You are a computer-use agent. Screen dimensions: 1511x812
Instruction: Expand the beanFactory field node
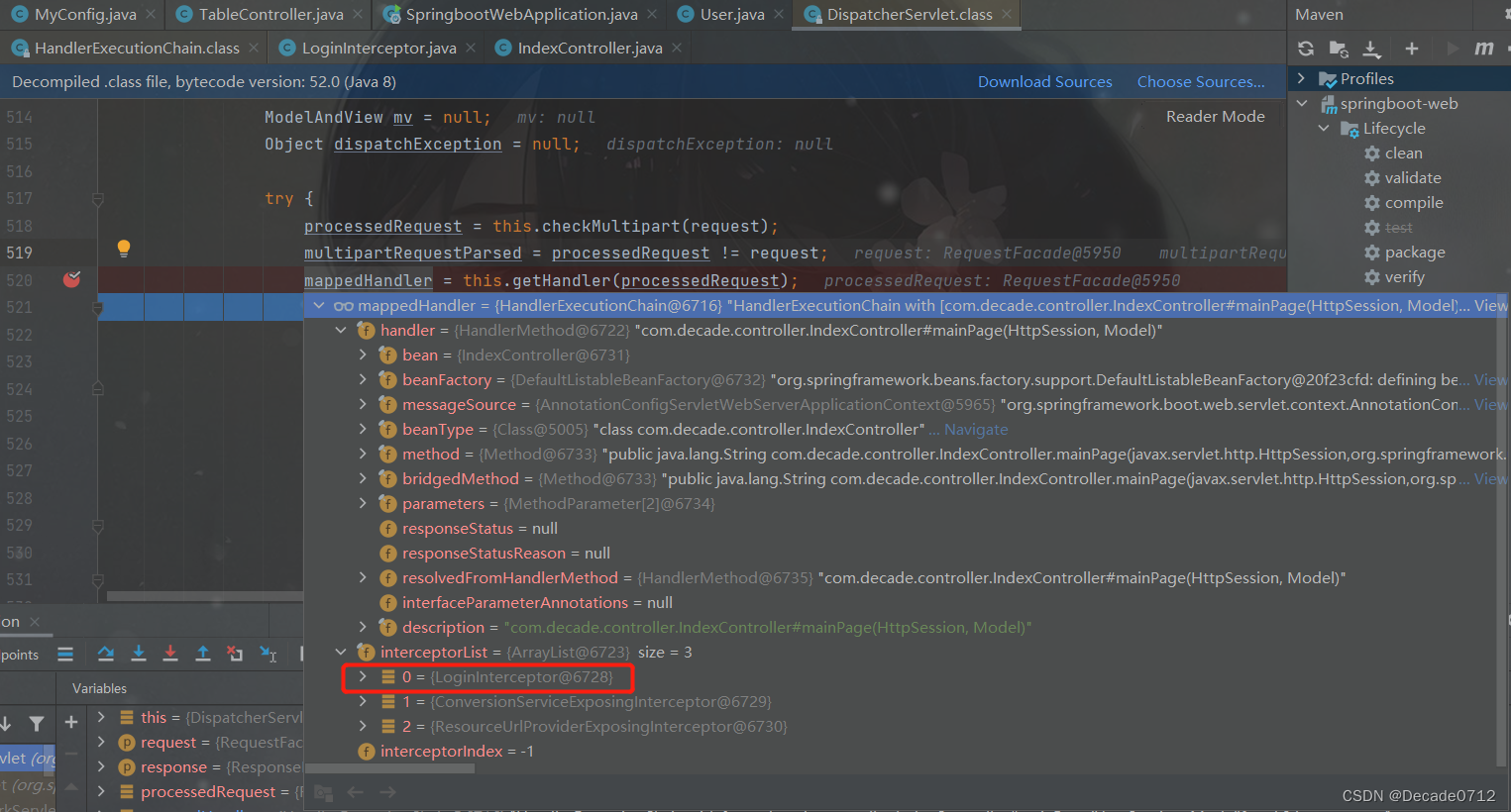[x=363, y=379]
